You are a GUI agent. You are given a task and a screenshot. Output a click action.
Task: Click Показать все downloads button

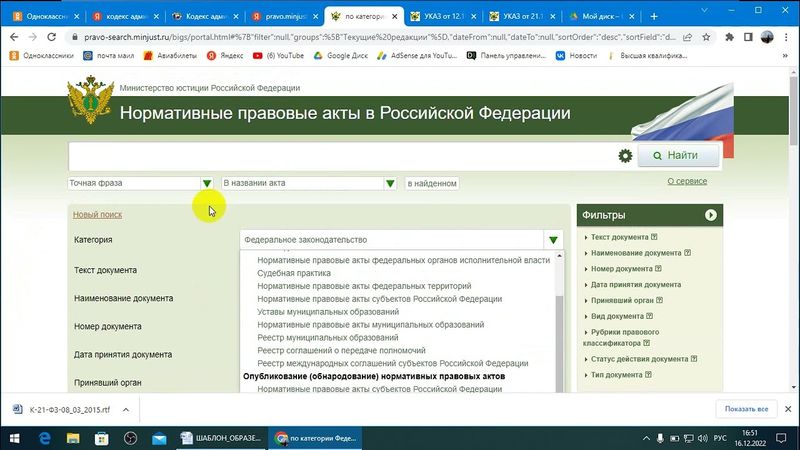(746, 409)
